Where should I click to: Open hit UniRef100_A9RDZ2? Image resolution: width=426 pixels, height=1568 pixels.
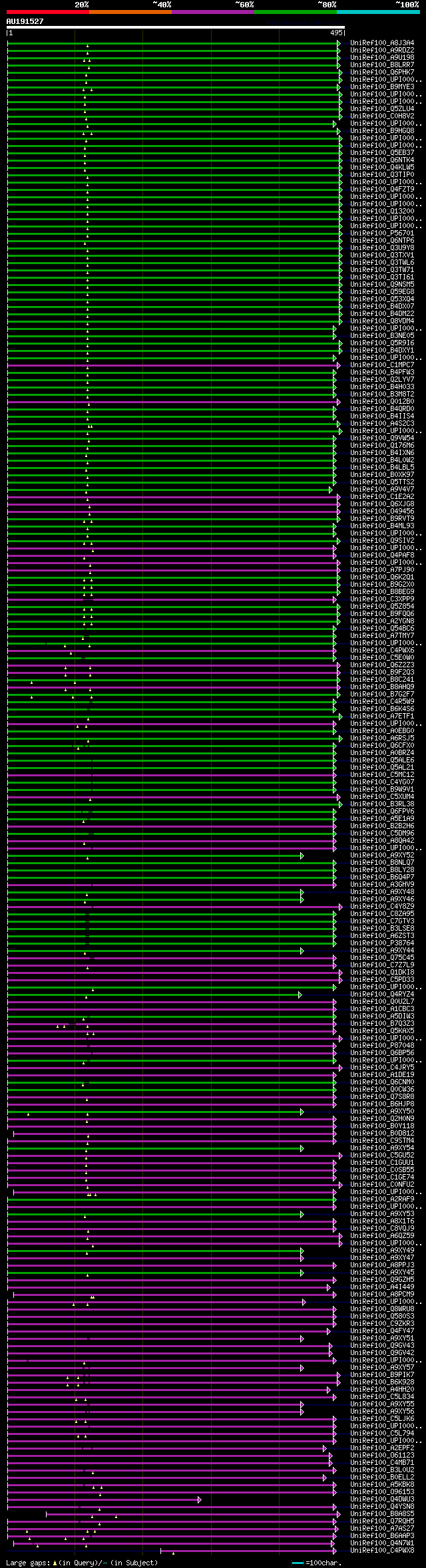[382, 50]
